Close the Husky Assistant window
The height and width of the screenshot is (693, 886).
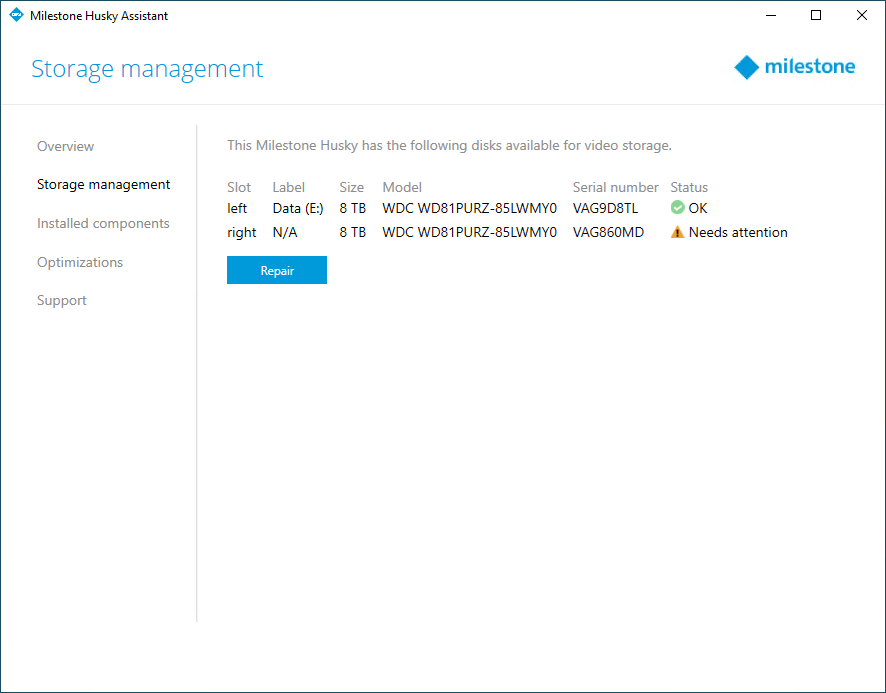(862, 15)
